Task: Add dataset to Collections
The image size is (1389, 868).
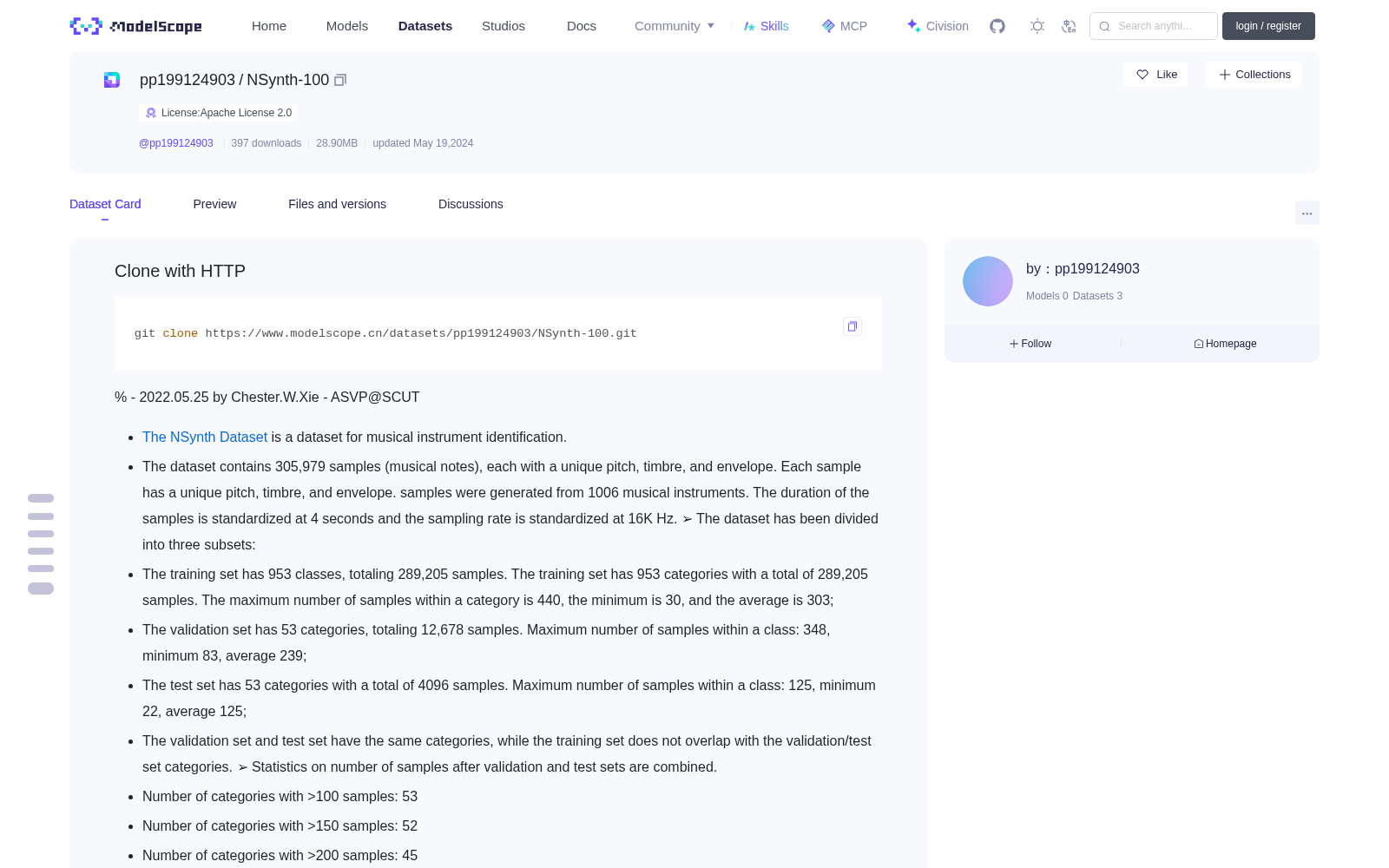Action: [x=1254, y=75]
